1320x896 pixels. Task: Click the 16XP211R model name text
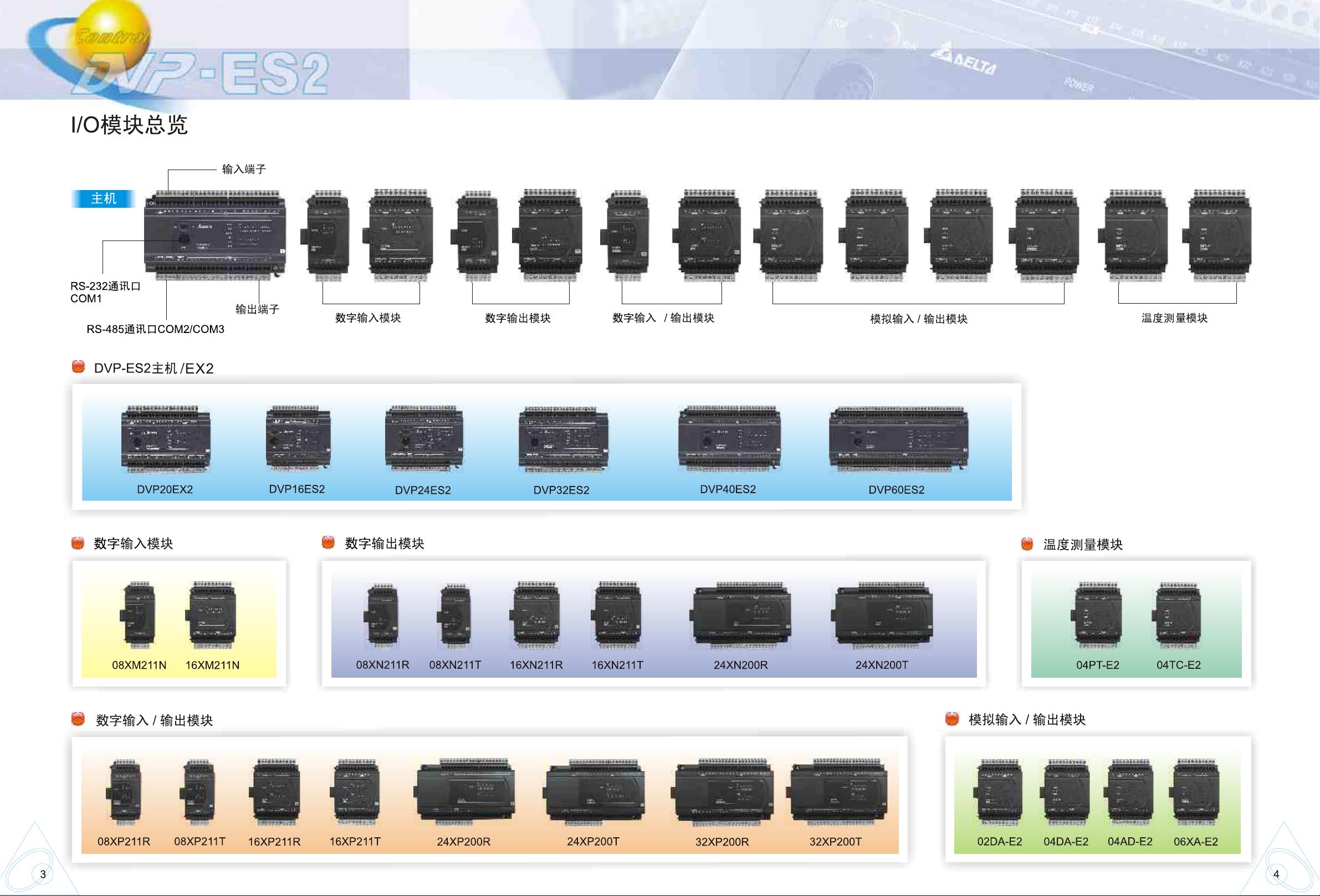pos(274,842)
